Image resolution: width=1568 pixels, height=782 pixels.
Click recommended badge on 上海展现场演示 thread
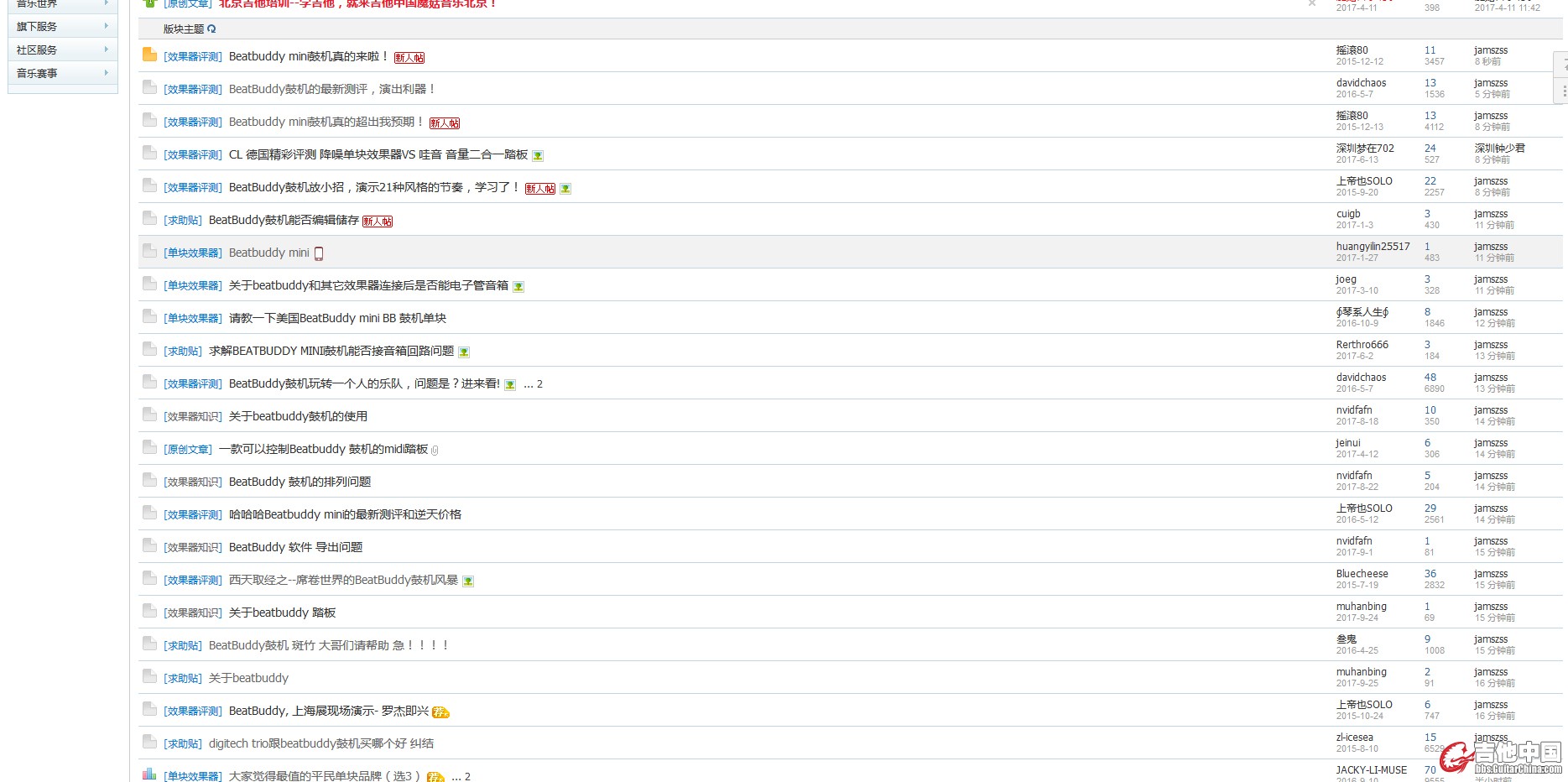click(440, 712)
